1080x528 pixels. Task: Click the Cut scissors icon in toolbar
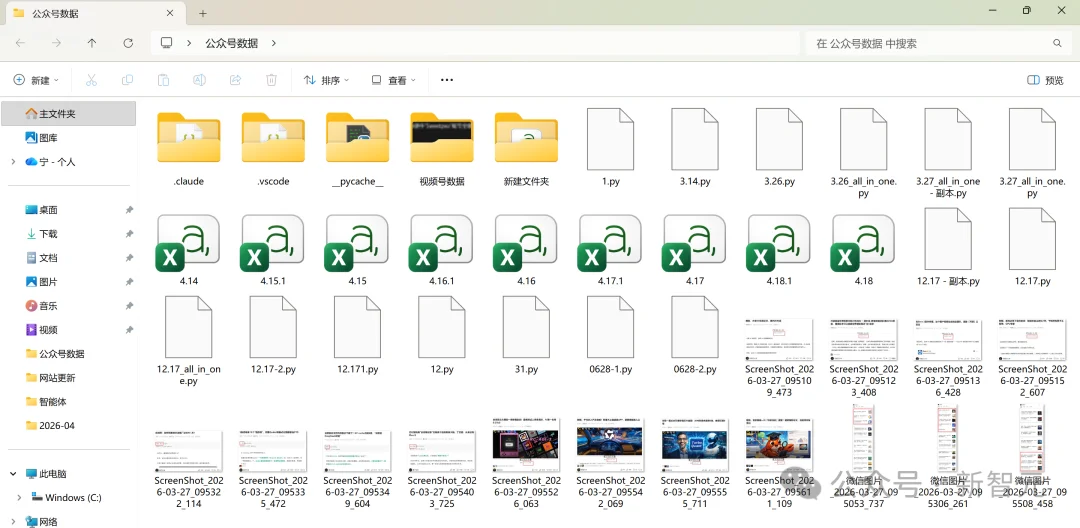pyautogui.click(x=91, y=80)
